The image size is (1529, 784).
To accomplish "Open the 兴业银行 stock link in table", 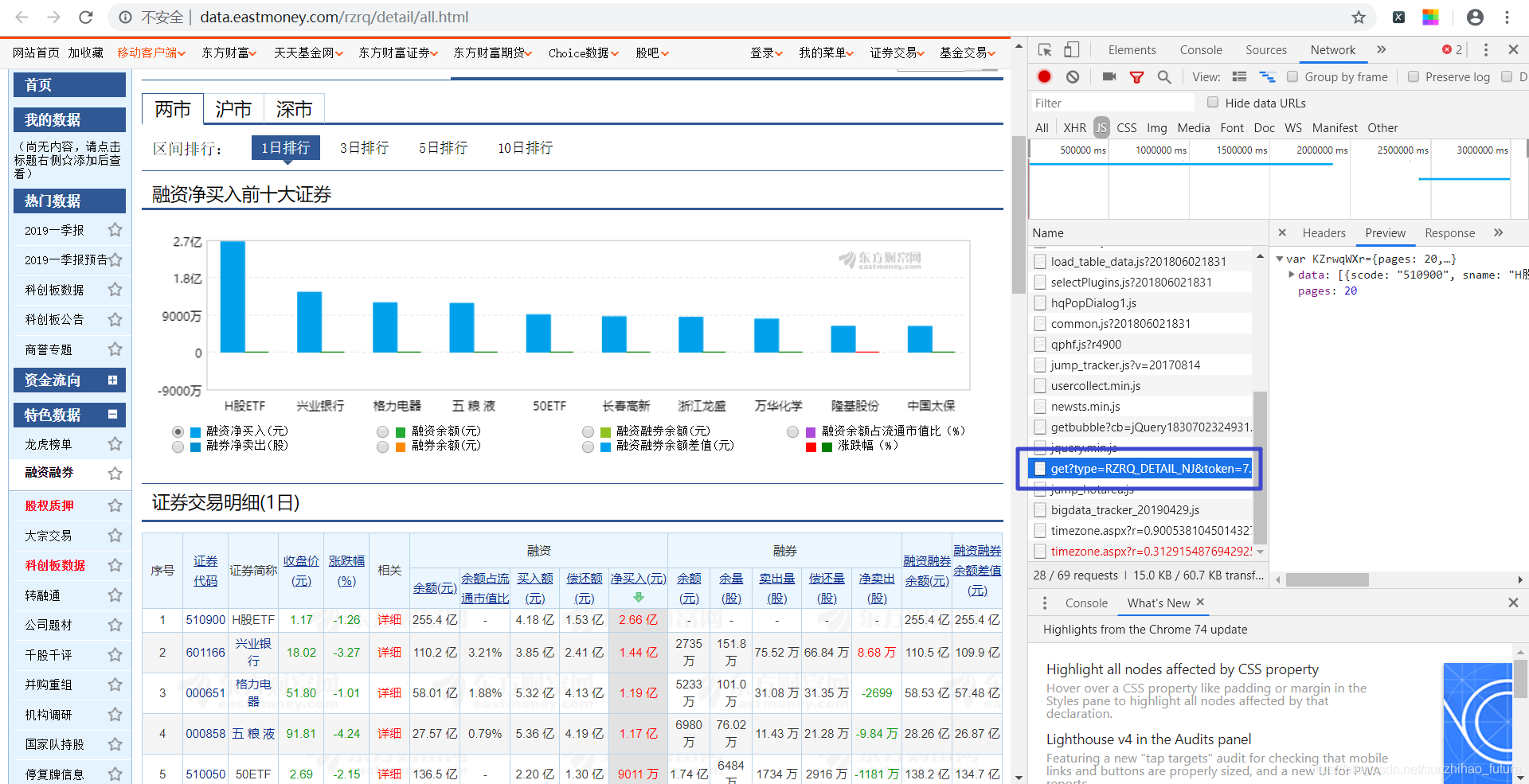I will click(253, 653).
